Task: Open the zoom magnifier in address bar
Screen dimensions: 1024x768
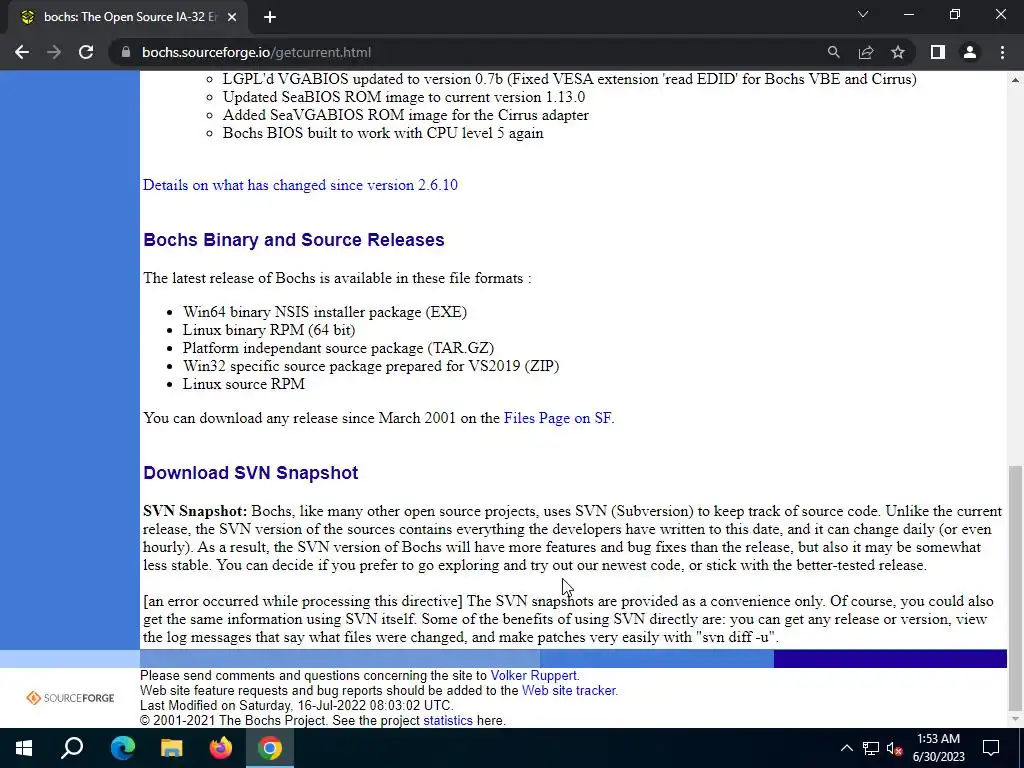Action: (833, 52)
